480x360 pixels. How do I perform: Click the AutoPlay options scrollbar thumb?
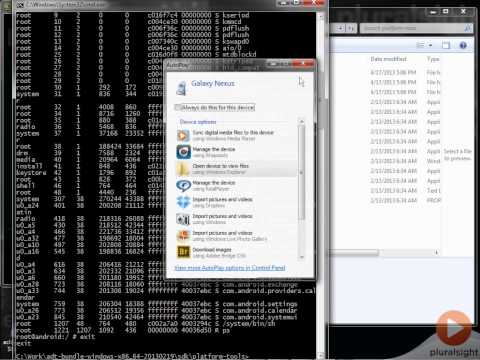coord(302,172)
